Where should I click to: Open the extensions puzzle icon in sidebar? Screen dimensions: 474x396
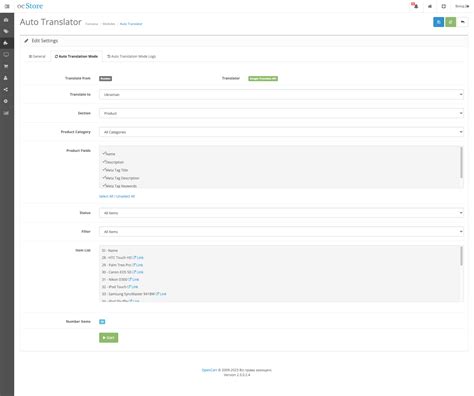click(6, 43)
